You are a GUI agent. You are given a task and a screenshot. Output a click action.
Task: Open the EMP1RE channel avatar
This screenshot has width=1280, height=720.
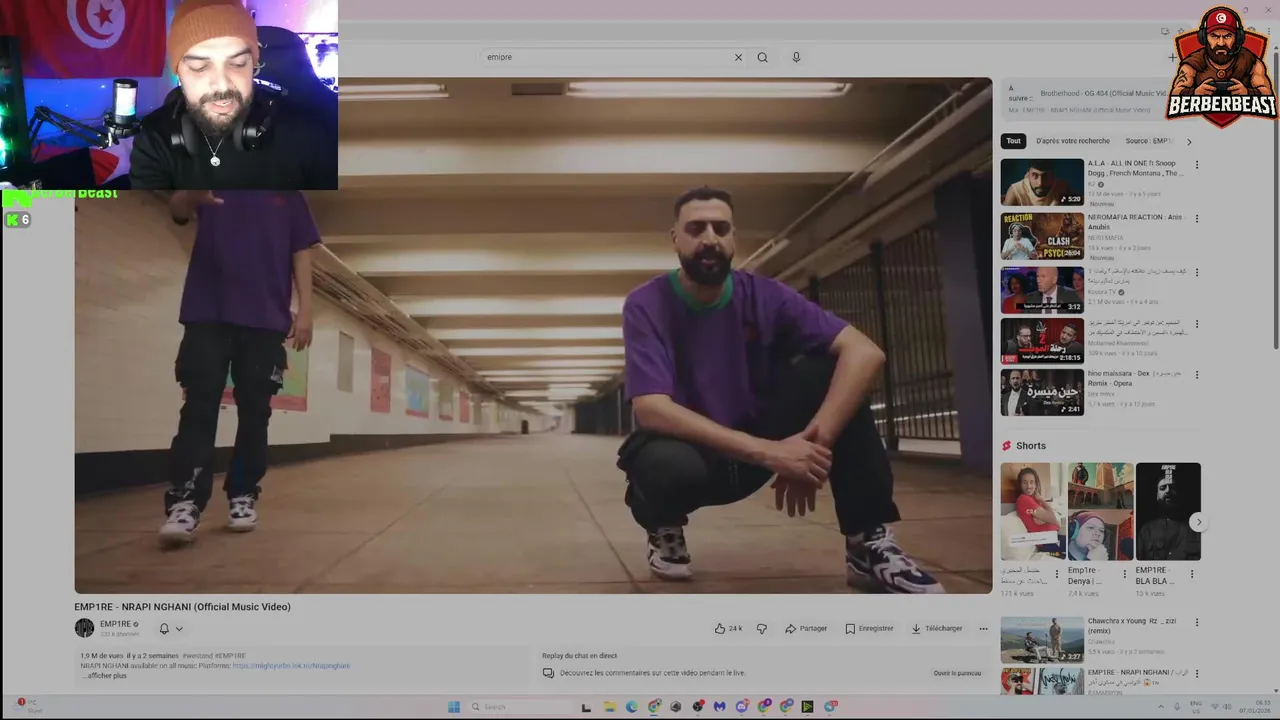pos(84,628)
